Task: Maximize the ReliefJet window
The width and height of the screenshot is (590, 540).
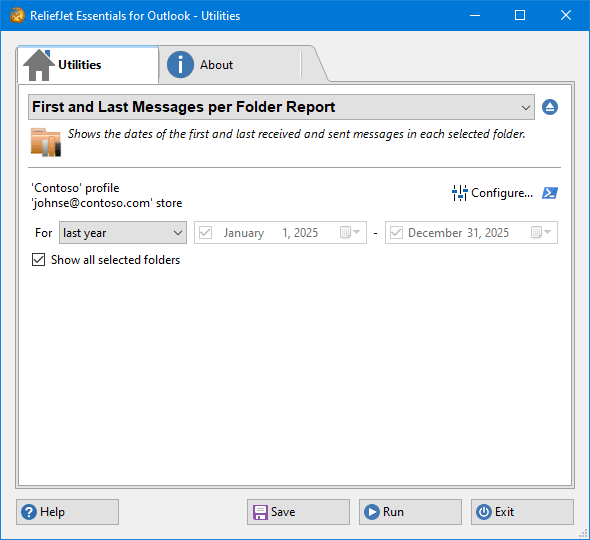Action: click(520, 15)
